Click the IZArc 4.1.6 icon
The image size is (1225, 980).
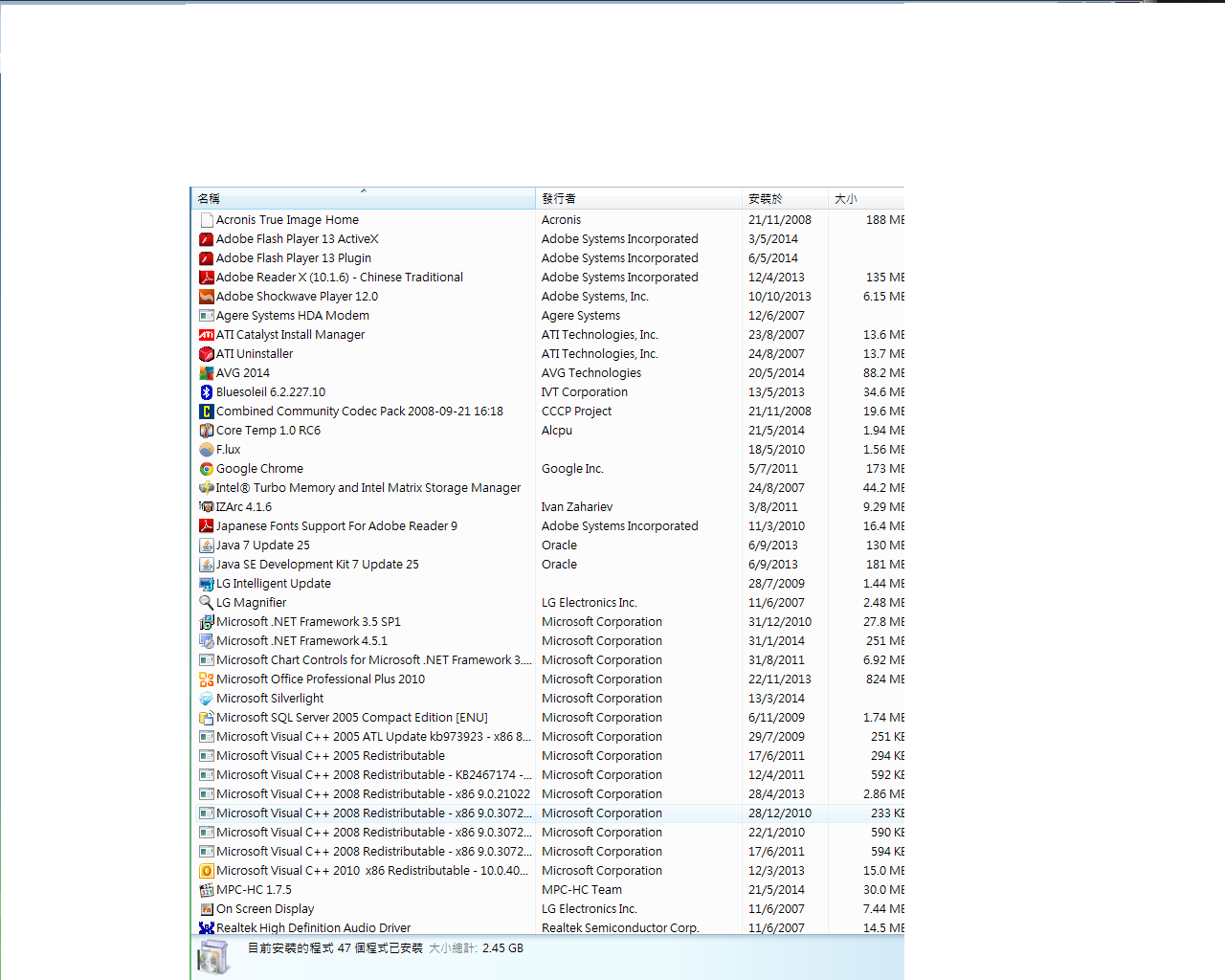(206, 507)
